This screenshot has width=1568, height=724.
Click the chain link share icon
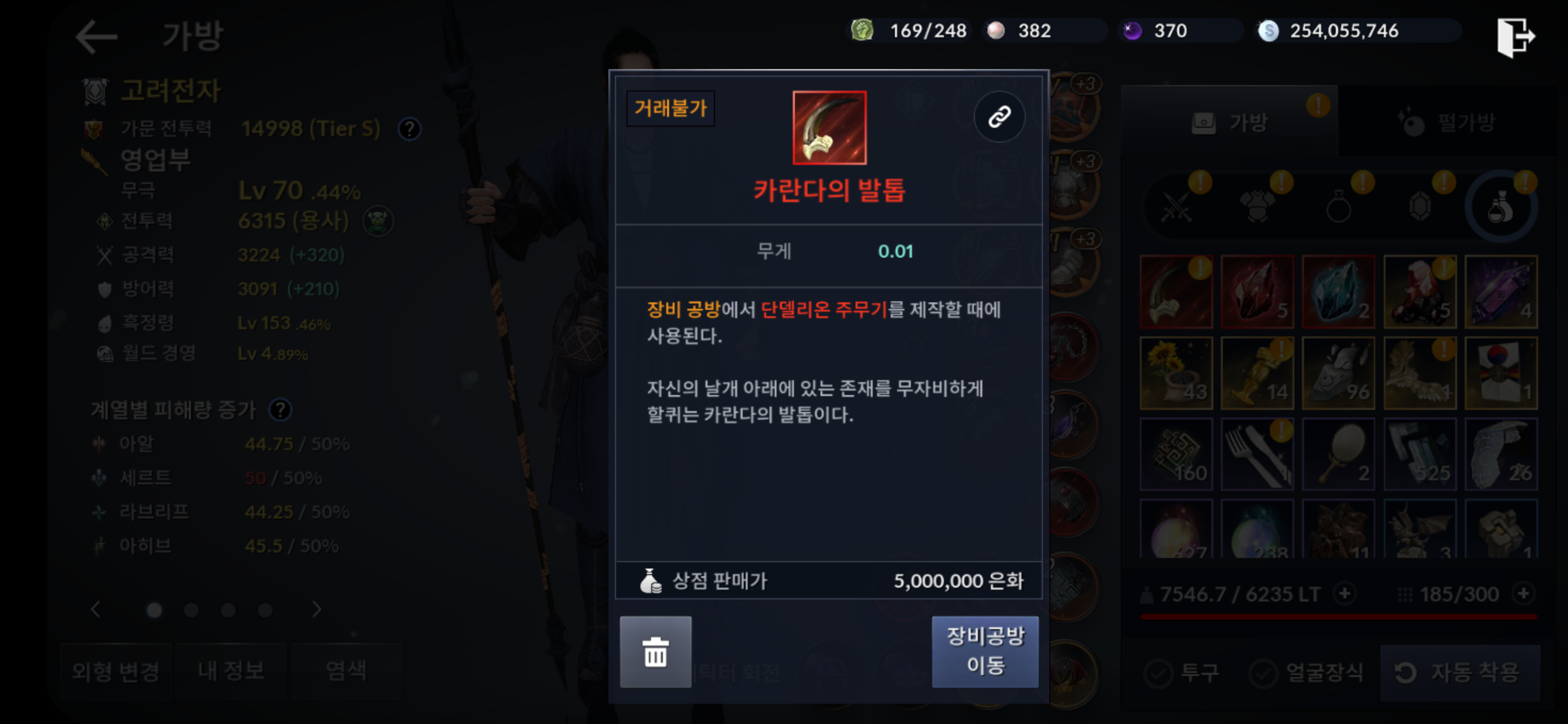tap(999, 116)
